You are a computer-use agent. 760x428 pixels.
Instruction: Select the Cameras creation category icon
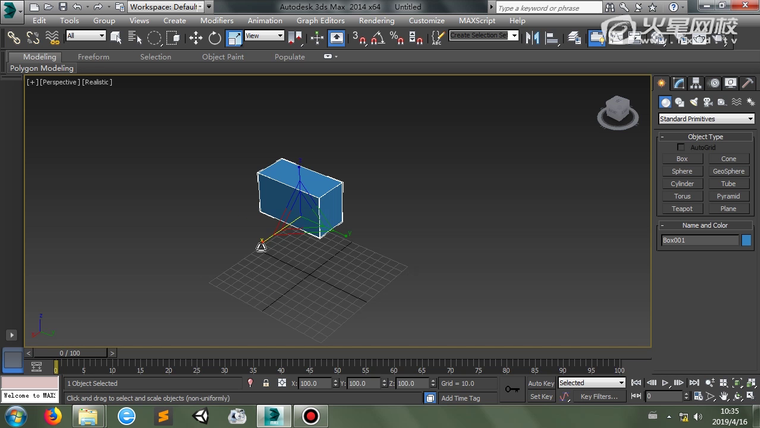point(707,102)
